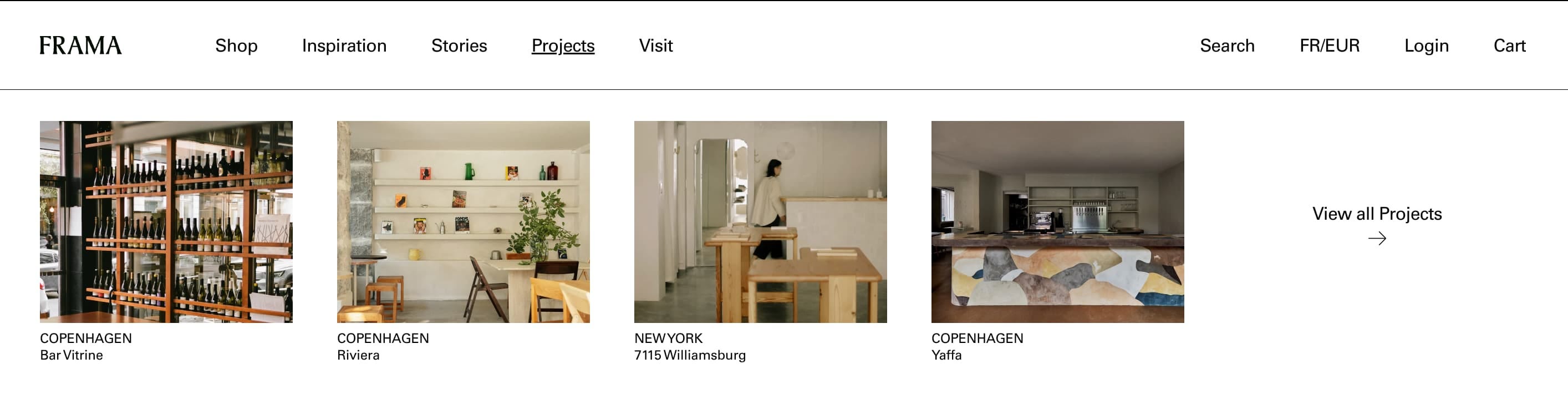Image resolution: width=1568 pixels, height=394 pixels.
Task: Open the Visit page
Action: coord(655,46)
